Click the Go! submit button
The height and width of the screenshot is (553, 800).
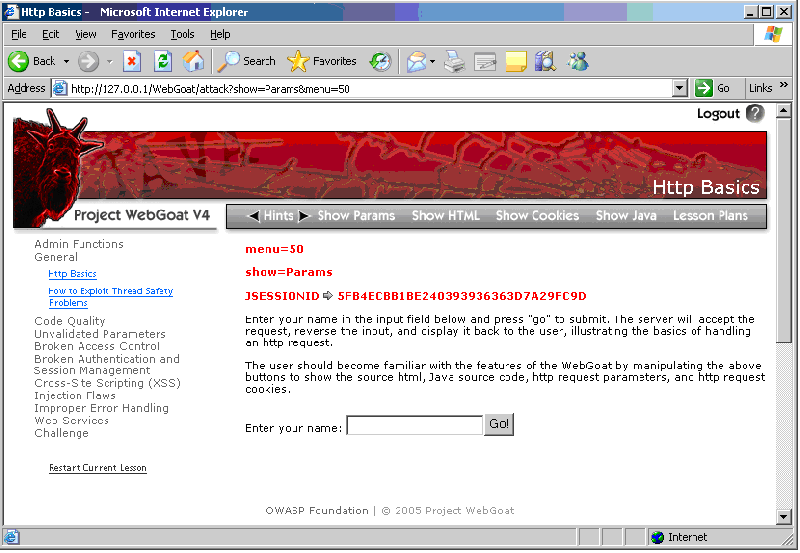(x=499, y=424)
